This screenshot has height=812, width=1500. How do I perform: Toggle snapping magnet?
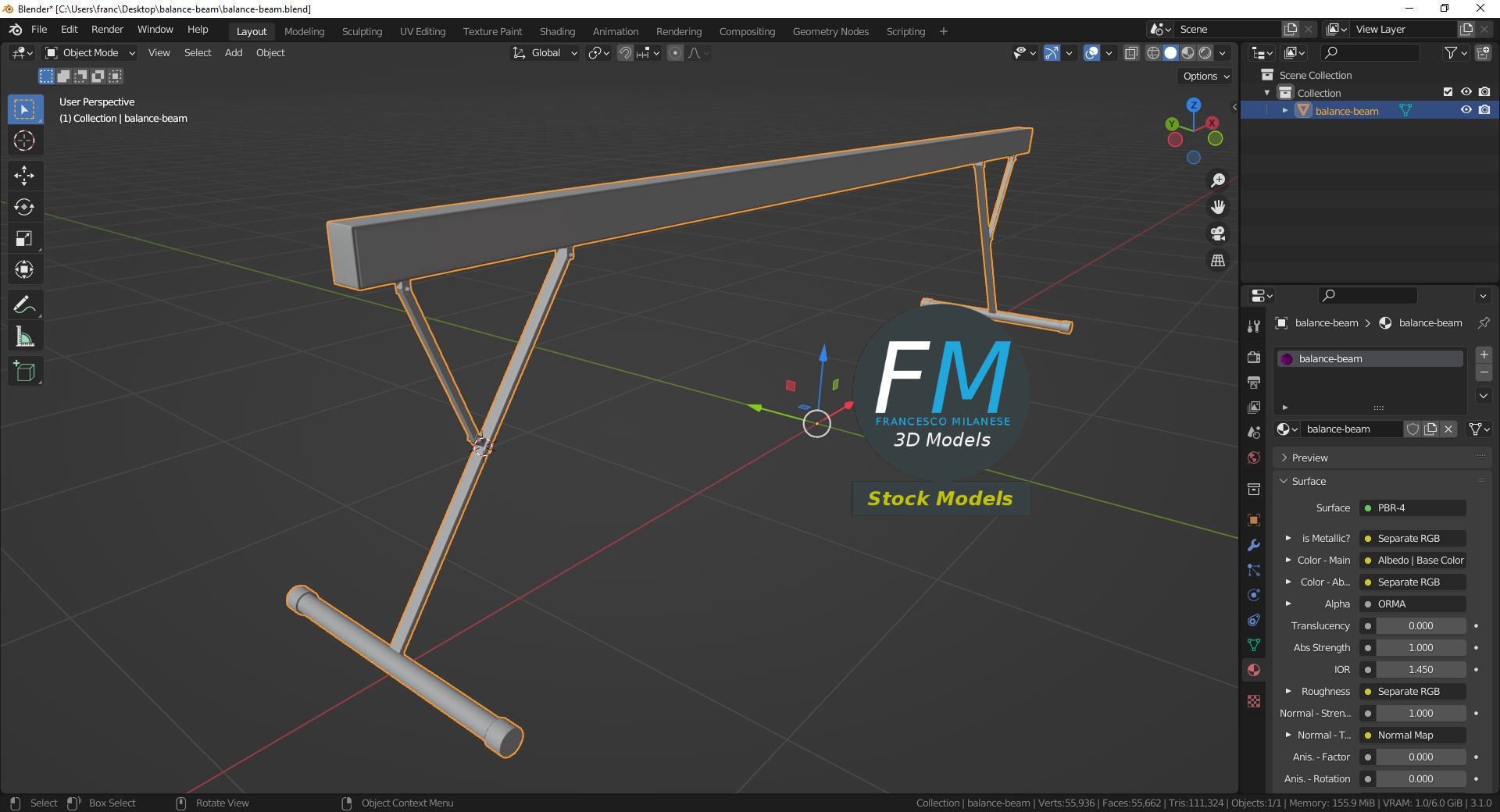(x=625, y=53)
